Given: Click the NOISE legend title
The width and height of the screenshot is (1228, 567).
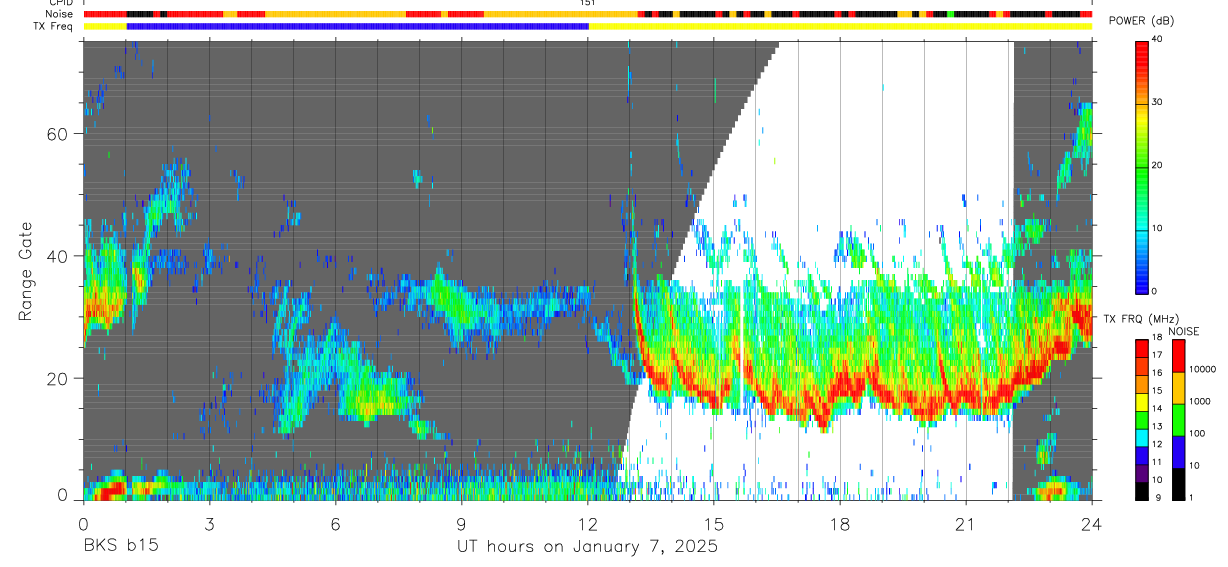Looking at the screenshot, I should click(x=1183, y=331).
